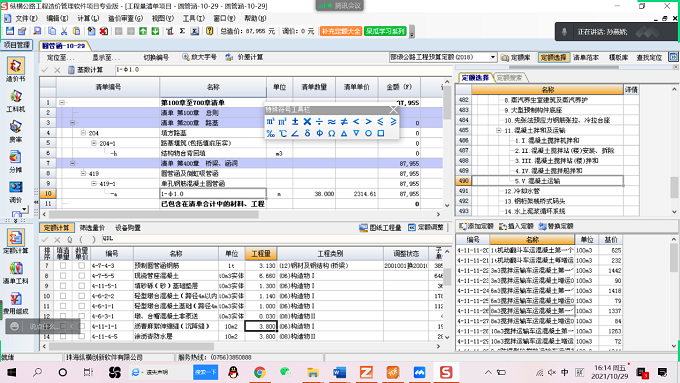Click the Sigma sum icon in the toolbar
This screenshot has width=680, height=383.
tap(182, 31)
